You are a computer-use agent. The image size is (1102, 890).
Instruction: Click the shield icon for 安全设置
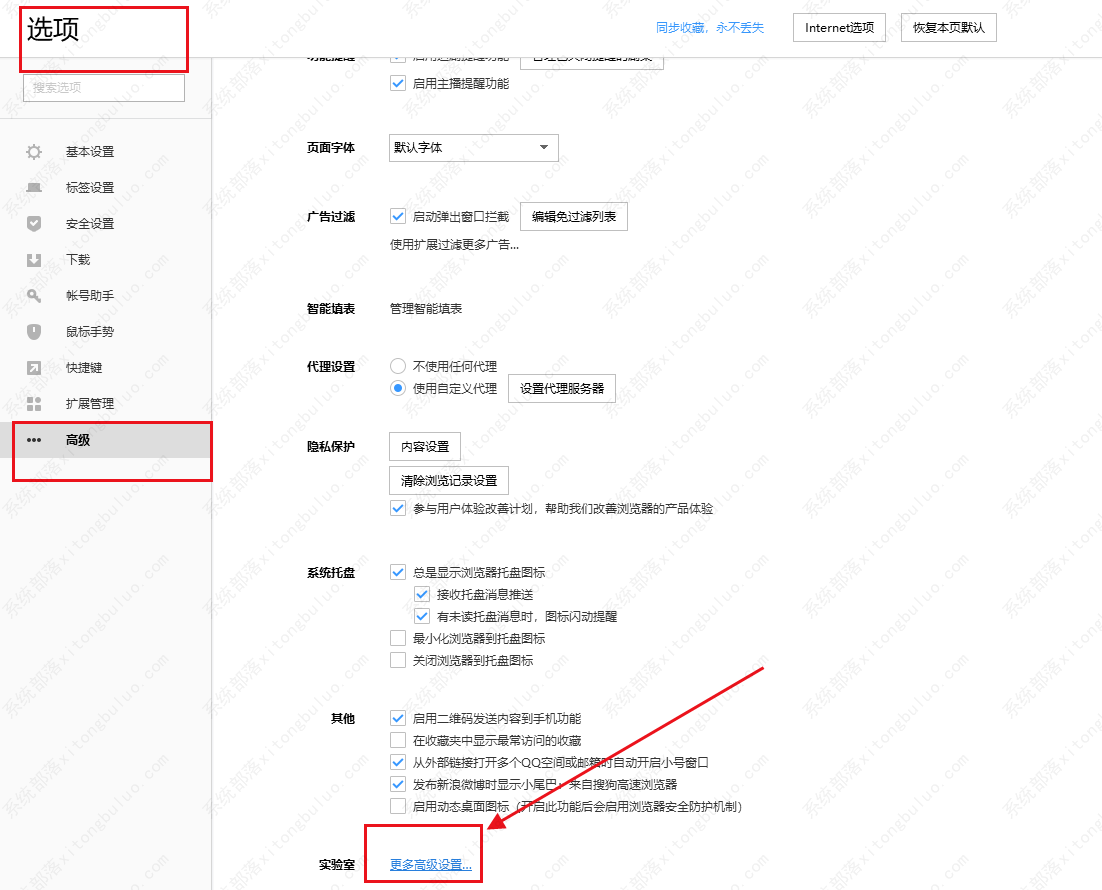tap(34, 224)
